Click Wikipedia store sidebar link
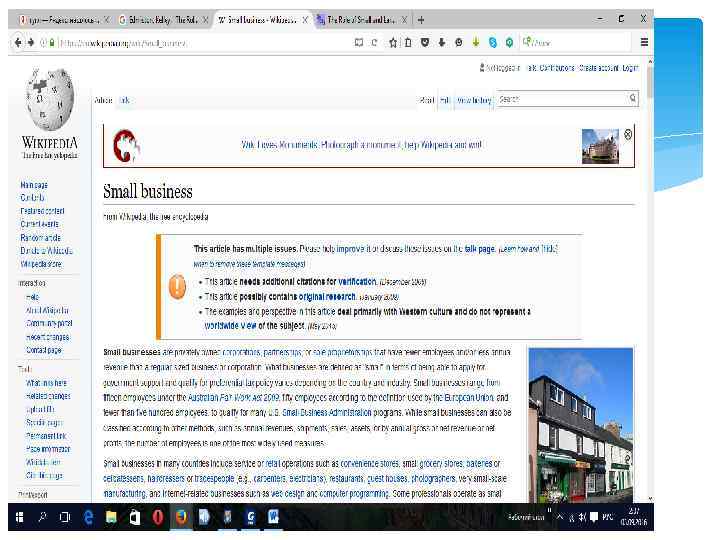This screenshot has width=720, height=540. 41,264
